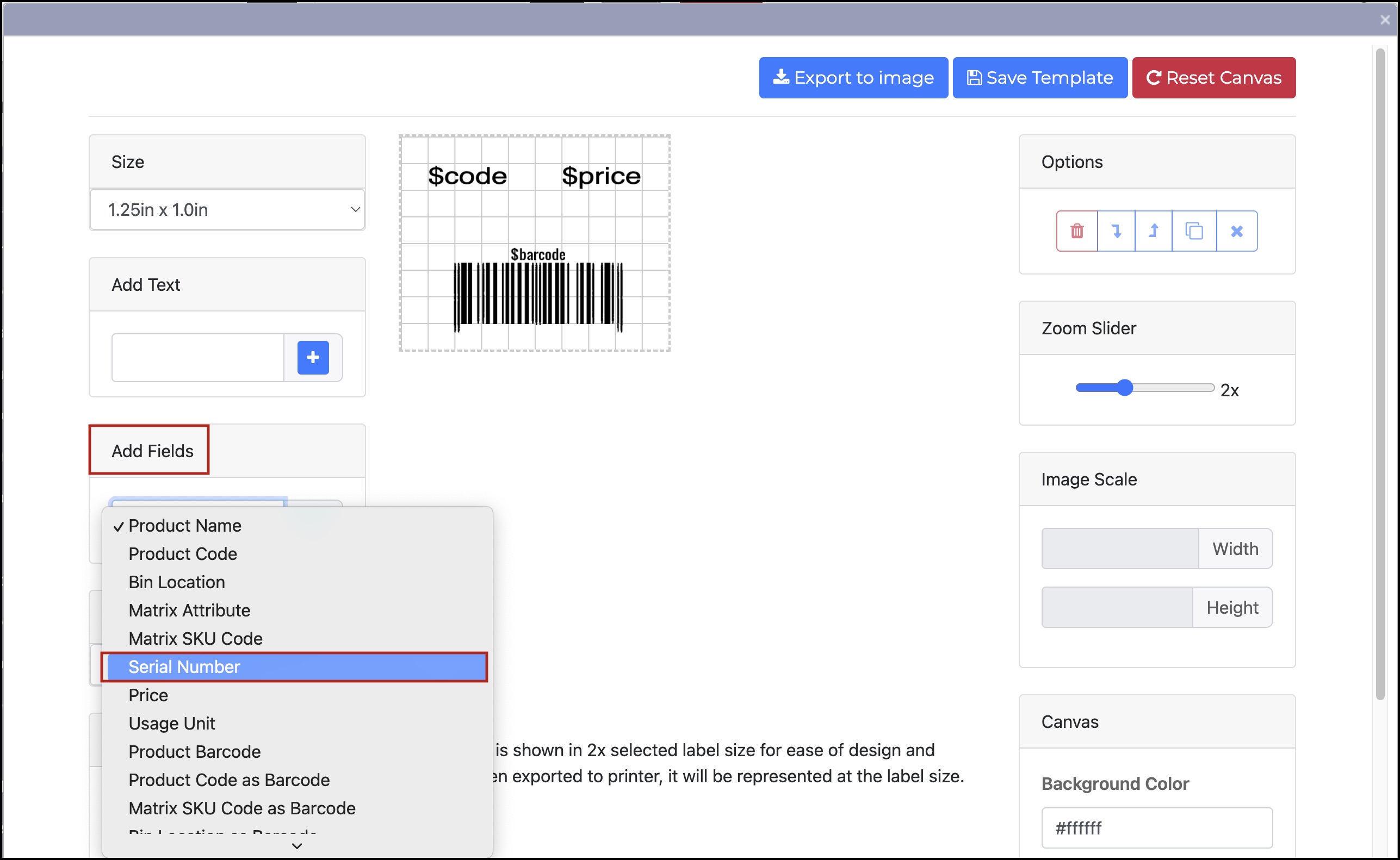Choose Product Code as Barcode option
Viewport: 1400px width, 860px height.
229,780
